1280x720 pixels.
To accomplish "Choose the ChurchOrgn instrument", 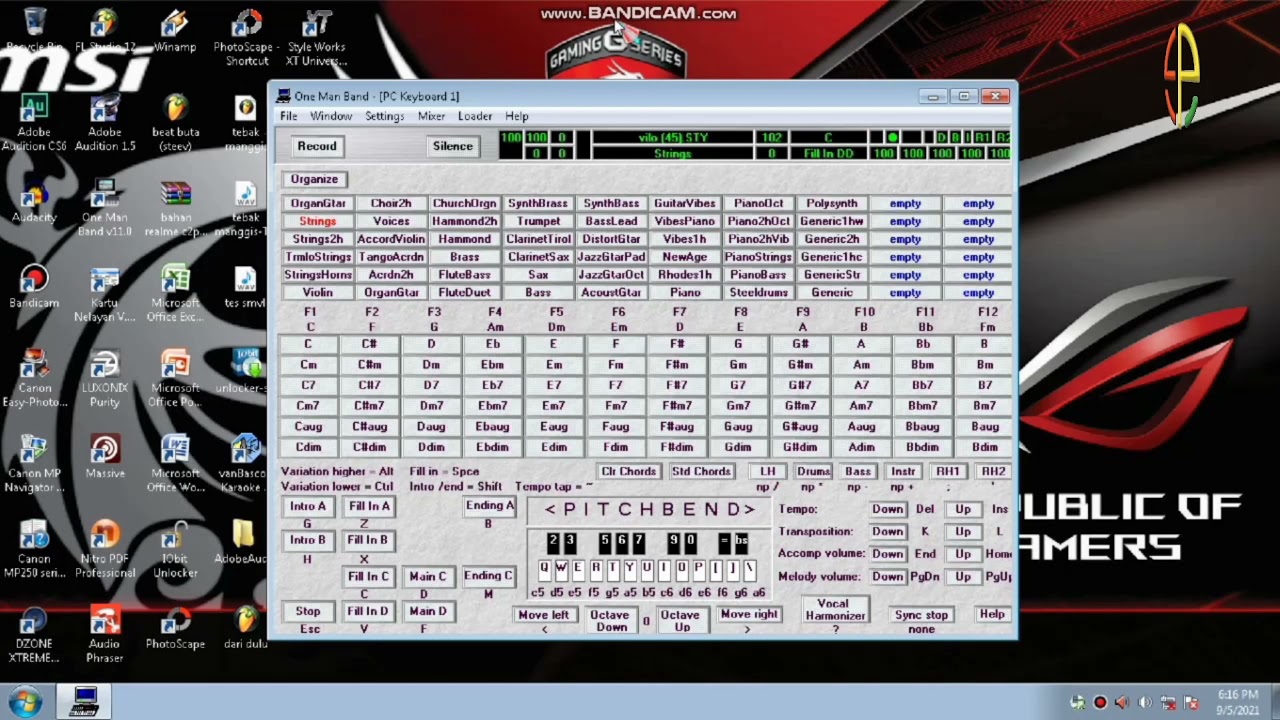I will (x=464, y=203).
